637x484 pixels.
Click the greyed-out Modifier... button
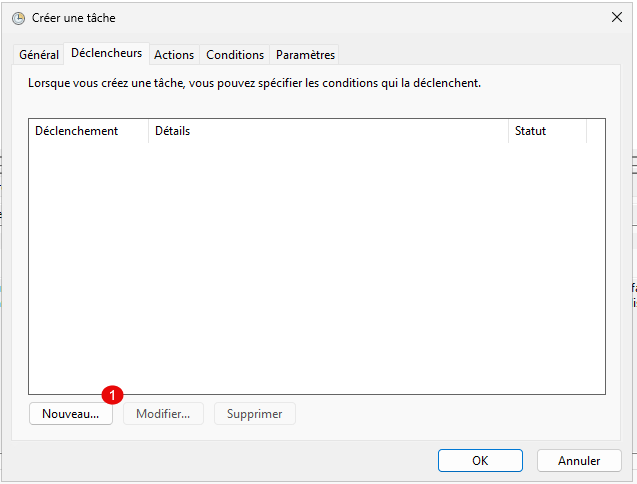pyautogui.click(x=163, y=414)
